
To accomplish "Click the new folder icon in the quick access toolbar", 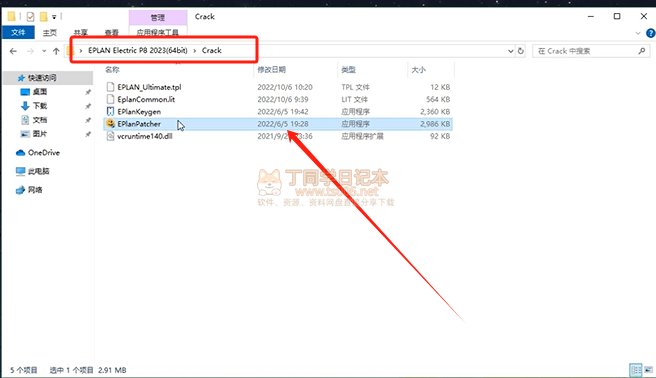I will tap(44, 17).
